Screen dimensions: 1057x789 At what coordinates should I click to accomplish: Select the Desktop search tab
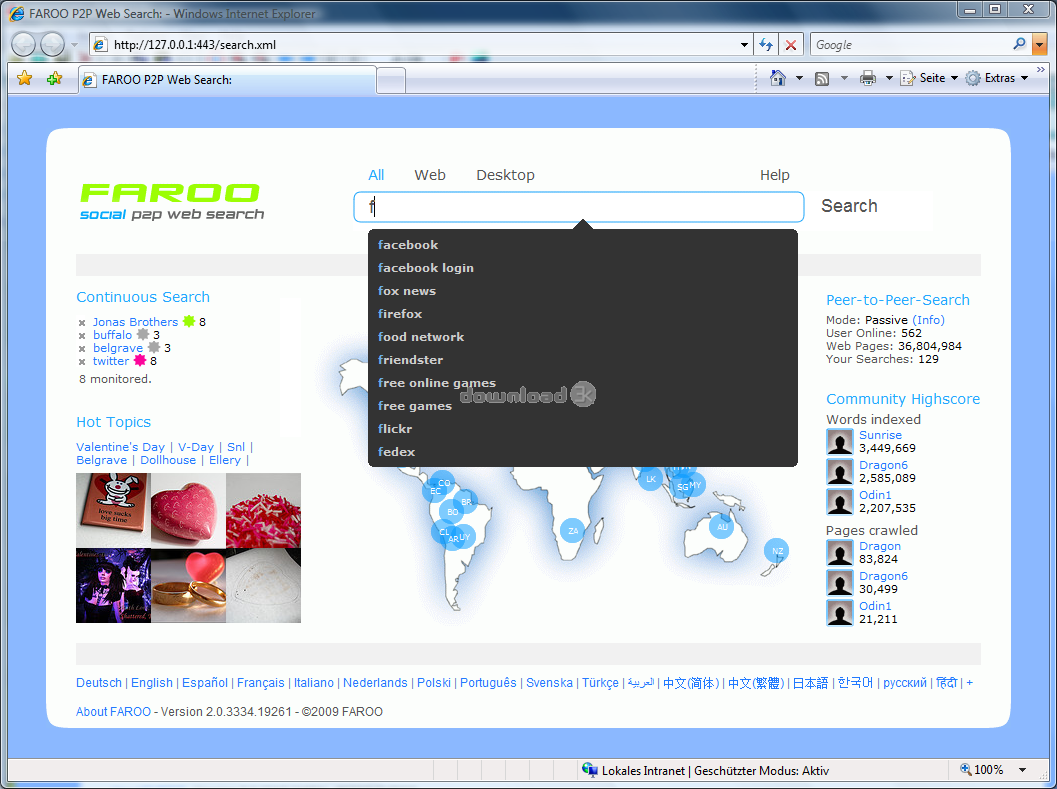tap(506, 175)
